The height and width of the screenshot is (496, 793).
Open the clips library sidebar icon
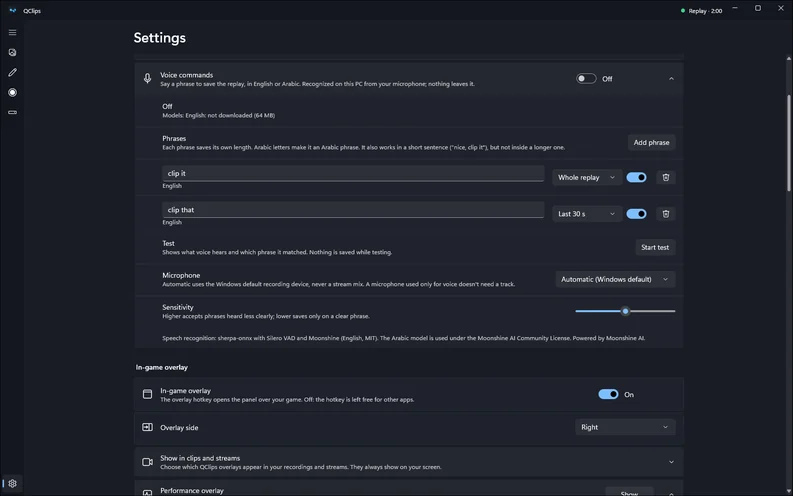(12, 53)
